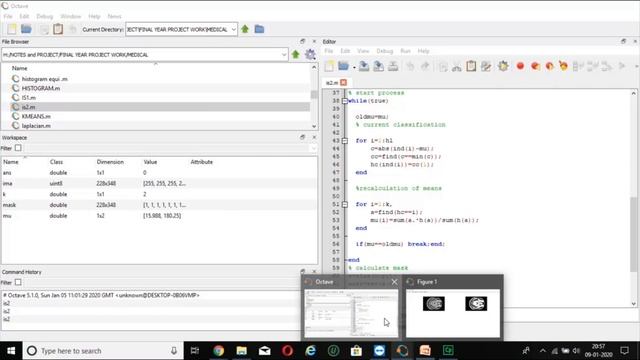This screenshot has height=360, width=640.
Task: Open the main Debug menu
Action: (x=44, y=16)
